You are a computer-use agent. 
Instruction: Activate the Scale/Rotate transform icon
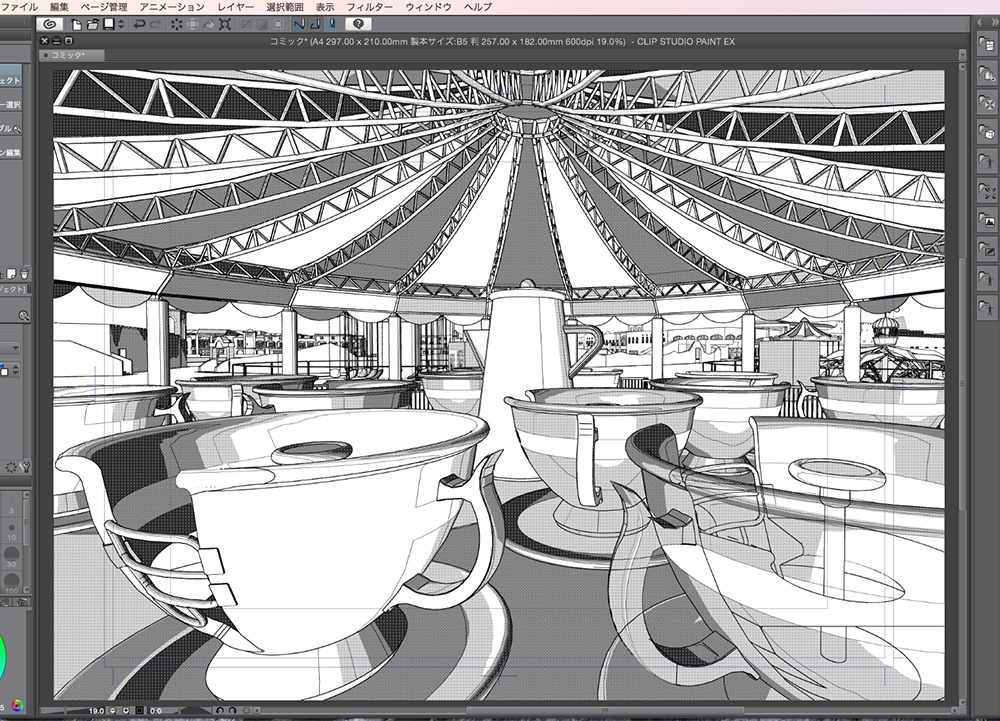click(224, 24)
